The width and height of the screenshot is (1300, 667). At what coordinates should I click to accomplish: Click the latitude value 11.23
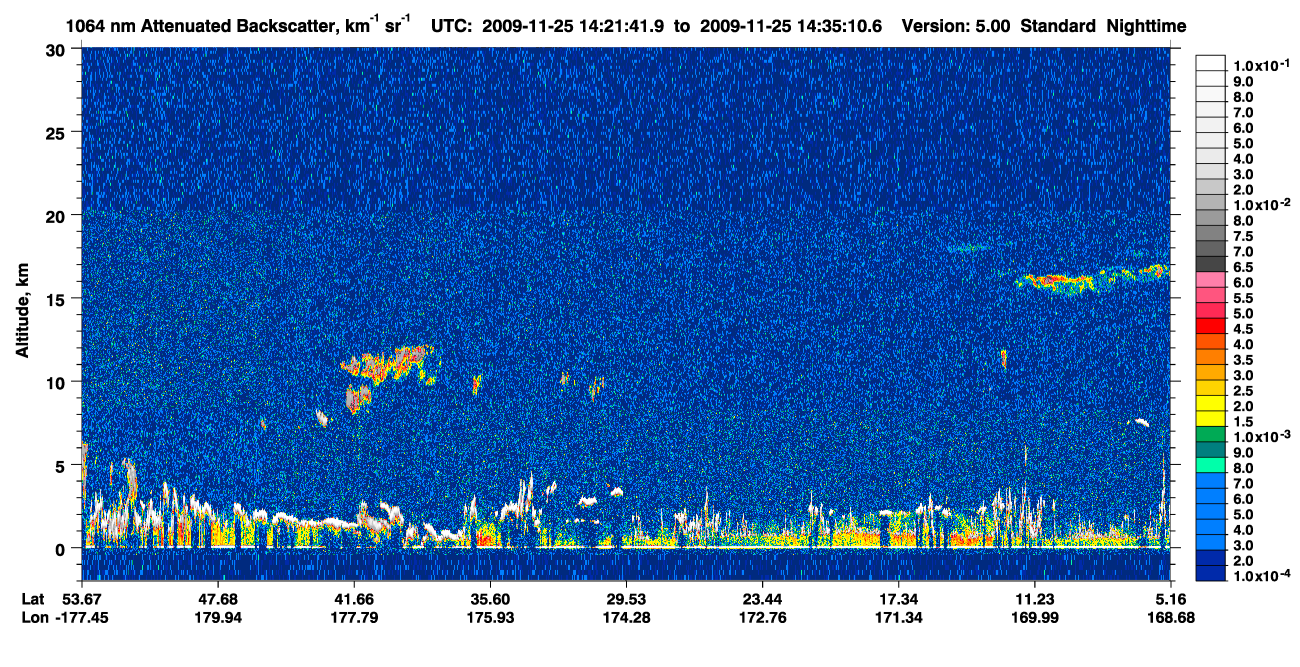click(x=1034, y=599)
